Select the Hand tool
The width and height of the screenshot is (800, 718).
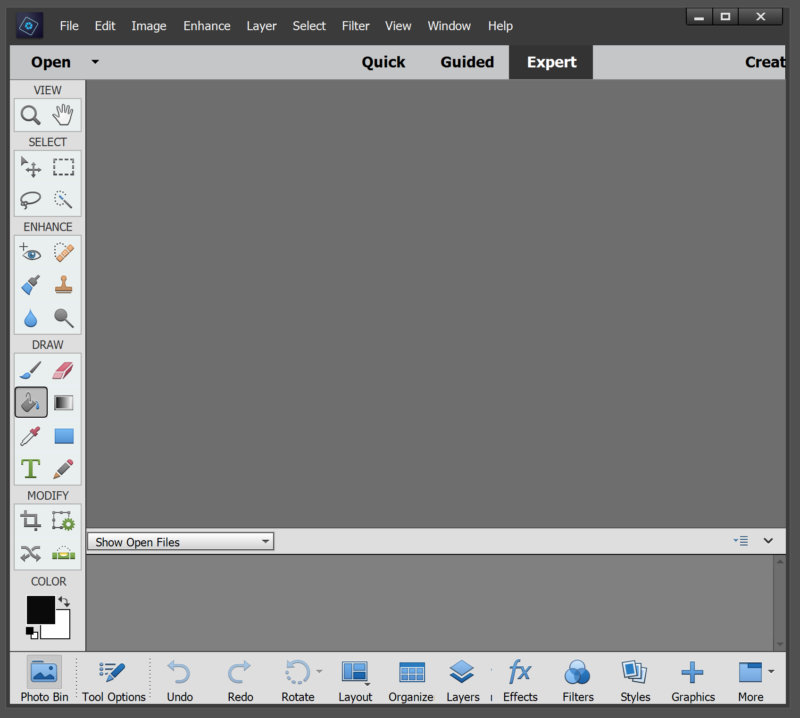coord(64,115)
